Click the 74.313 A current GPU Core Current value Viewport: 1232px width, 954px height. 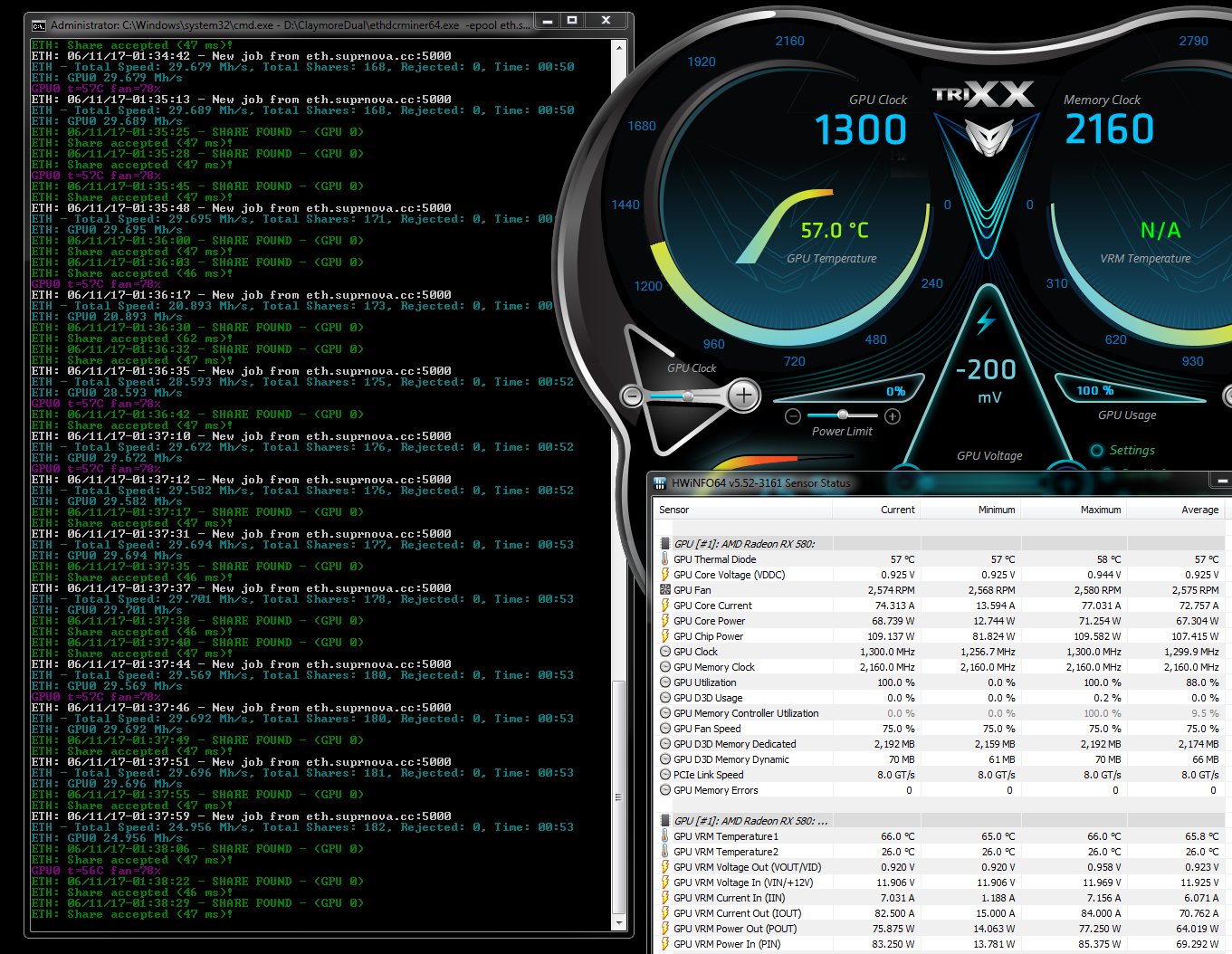894,606
